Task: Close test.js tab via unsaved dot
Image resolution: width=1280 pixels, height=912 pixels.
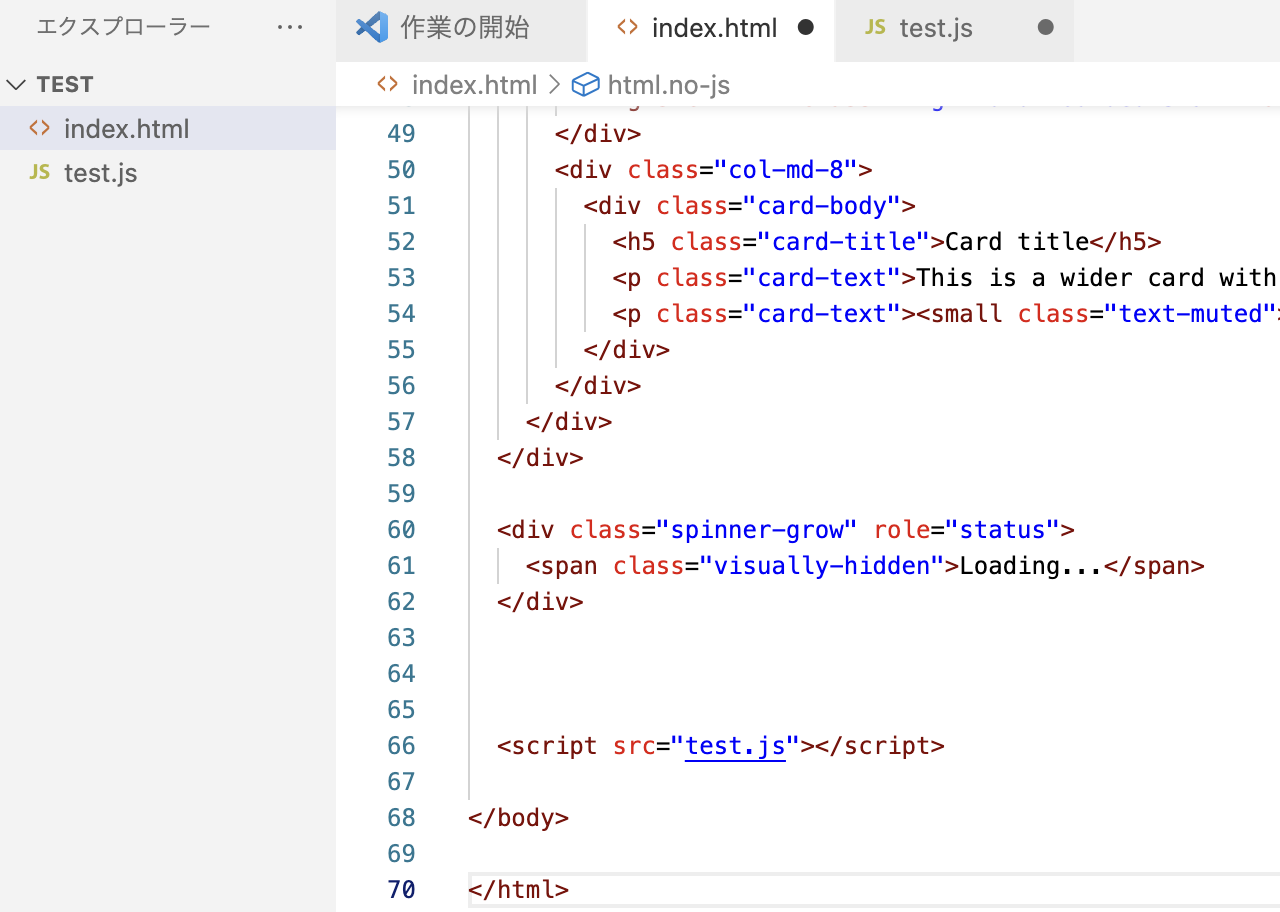Action: tap(1046, 28)
